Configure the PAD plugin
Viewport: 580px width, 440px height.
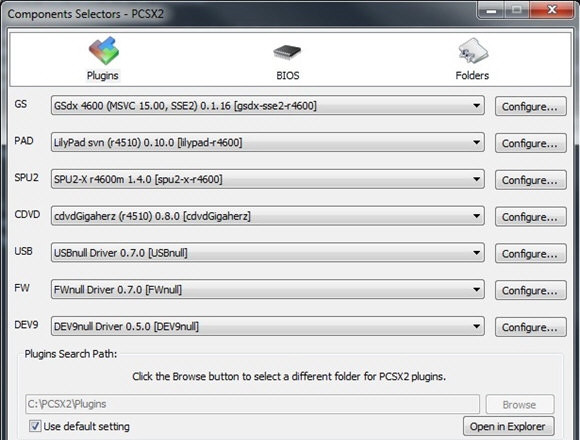click(x=530, y=143)
